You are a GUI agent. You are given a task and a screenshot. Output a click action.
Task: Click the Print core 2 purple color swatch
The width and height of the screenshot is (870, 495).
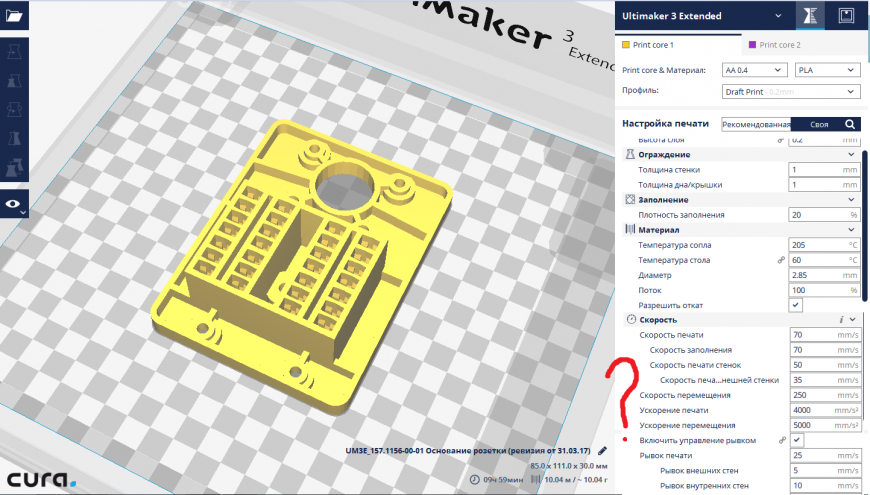(752, 44)
